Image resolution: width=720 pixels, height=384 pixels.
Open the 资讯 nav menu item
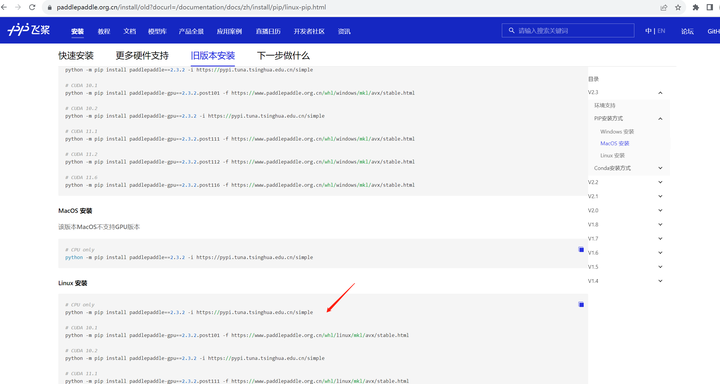[344, 31]
